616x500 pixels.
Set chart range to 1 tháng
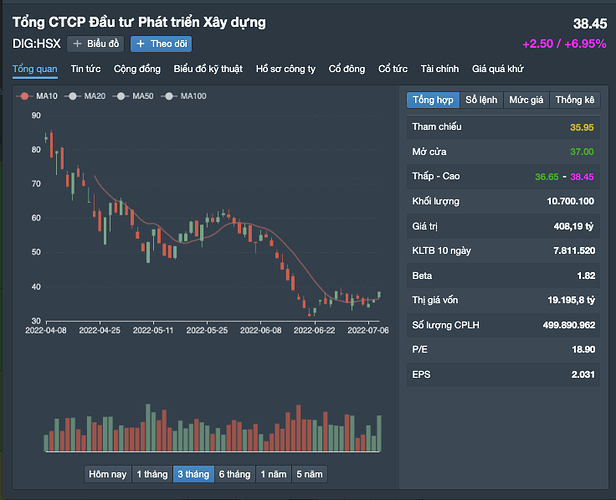(x=152, y=474)
